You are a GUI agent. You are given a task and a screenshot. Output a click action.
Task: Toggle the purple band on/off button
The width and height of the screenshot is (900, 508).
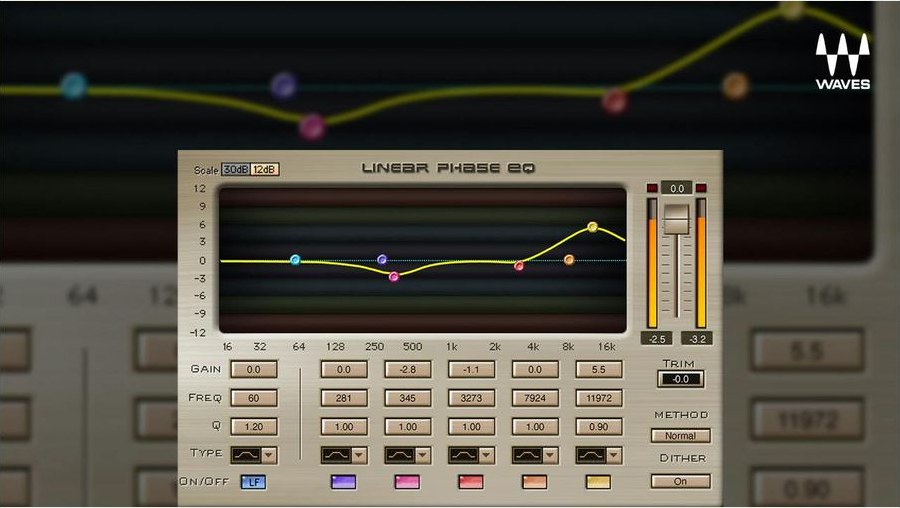tap(343, 482)
